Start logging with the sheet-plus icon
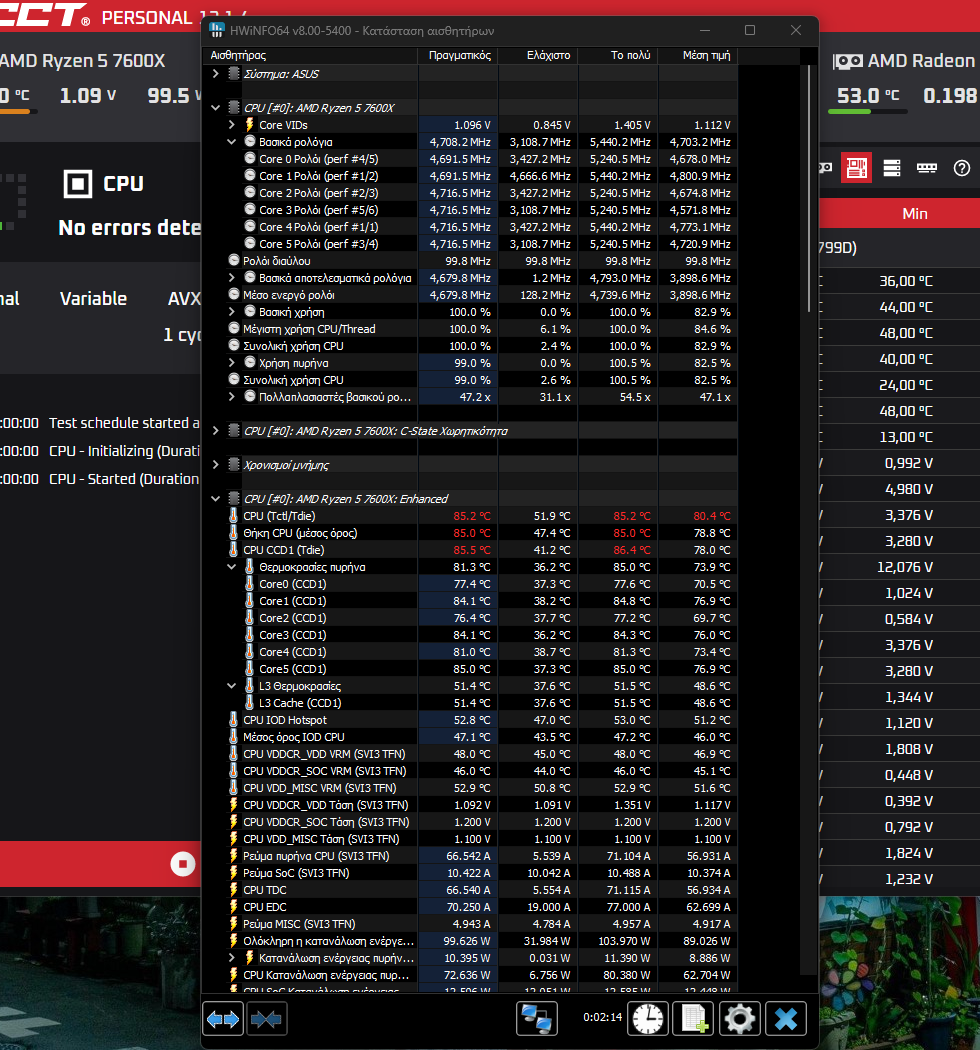This screenshot has width=980, height=1050. (x=693, y=1019)
